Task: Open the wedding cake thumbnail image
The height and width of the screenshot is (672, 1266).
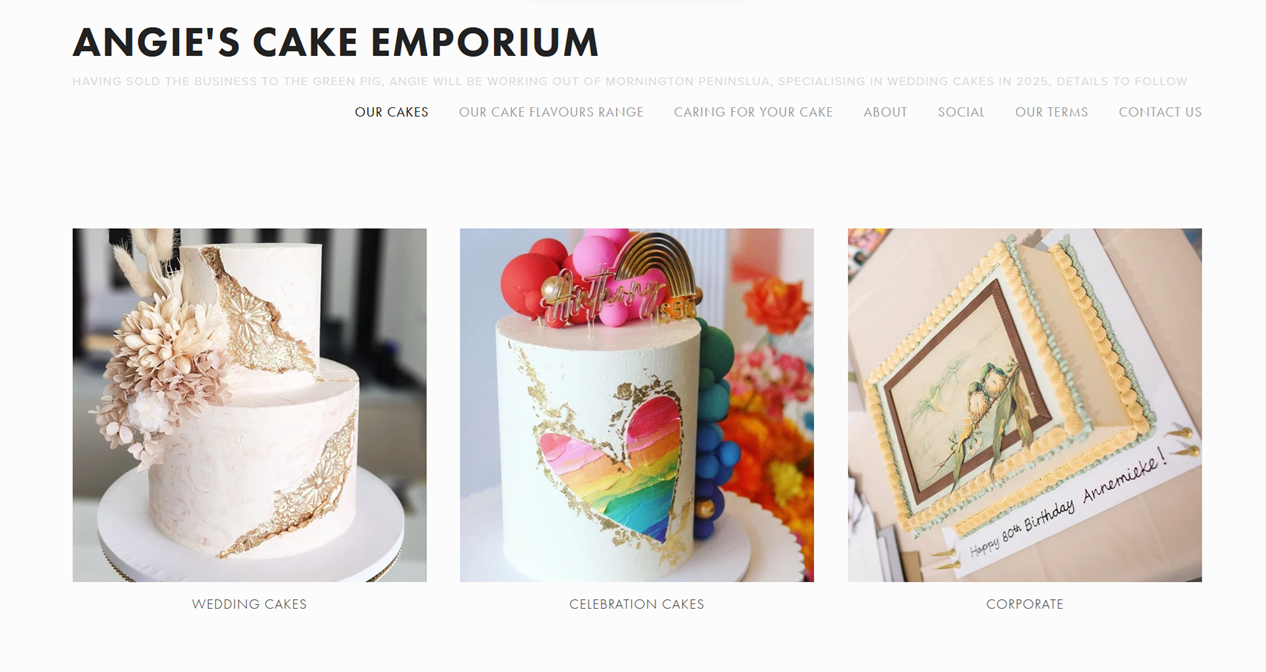Action: (x=249, y=405)
